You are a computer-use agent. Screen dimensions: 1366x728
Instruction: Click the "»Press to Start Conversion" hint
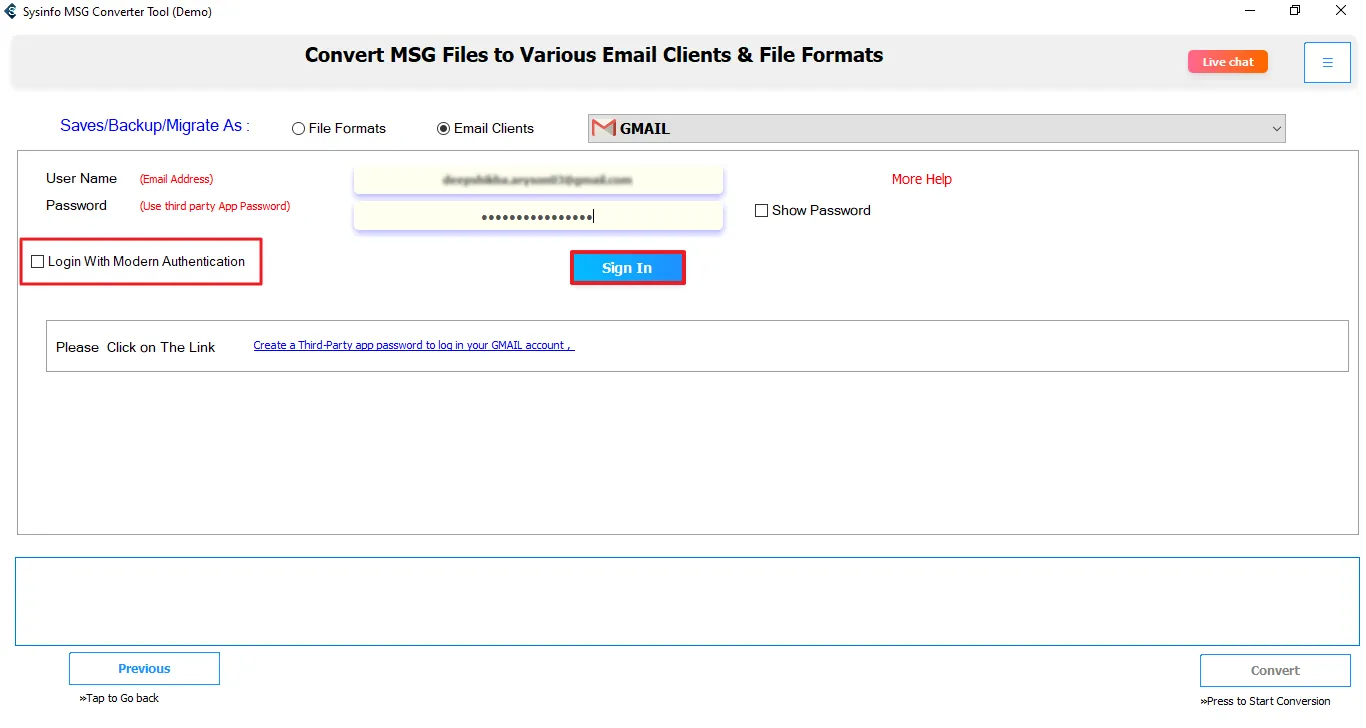pos(1265,701)
